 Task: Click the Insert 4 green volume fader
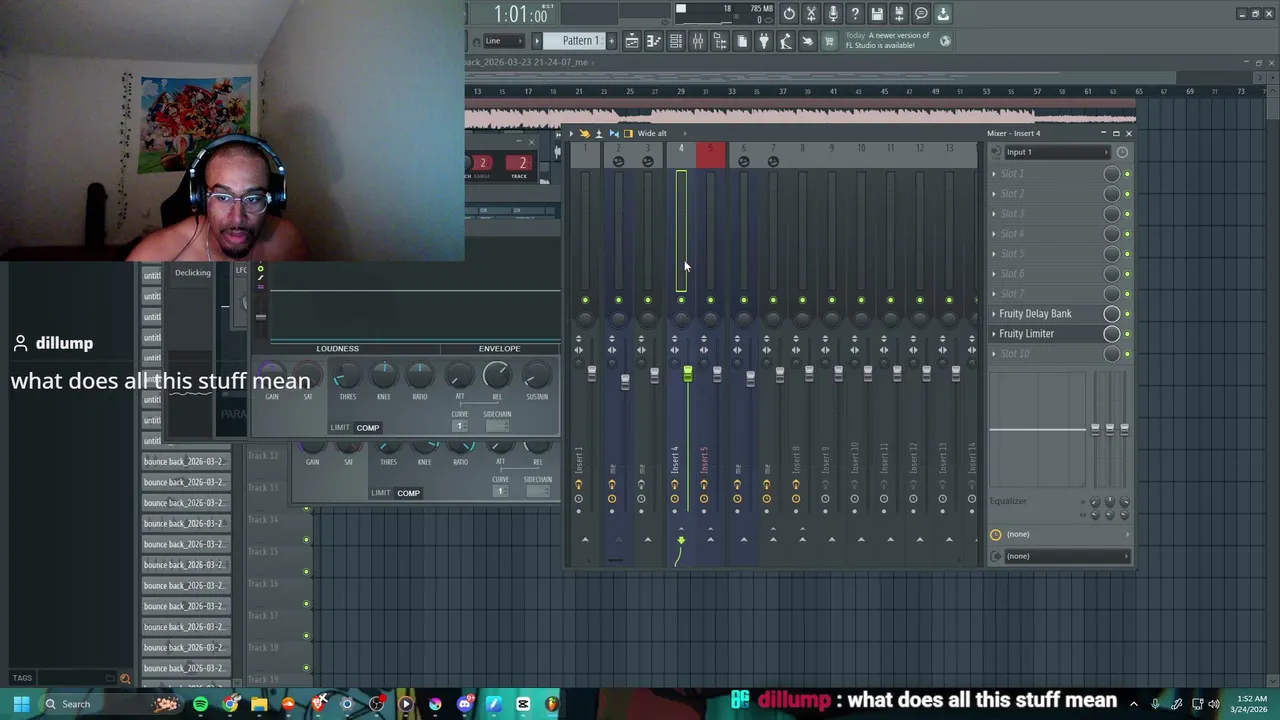[x=687, y=374]
